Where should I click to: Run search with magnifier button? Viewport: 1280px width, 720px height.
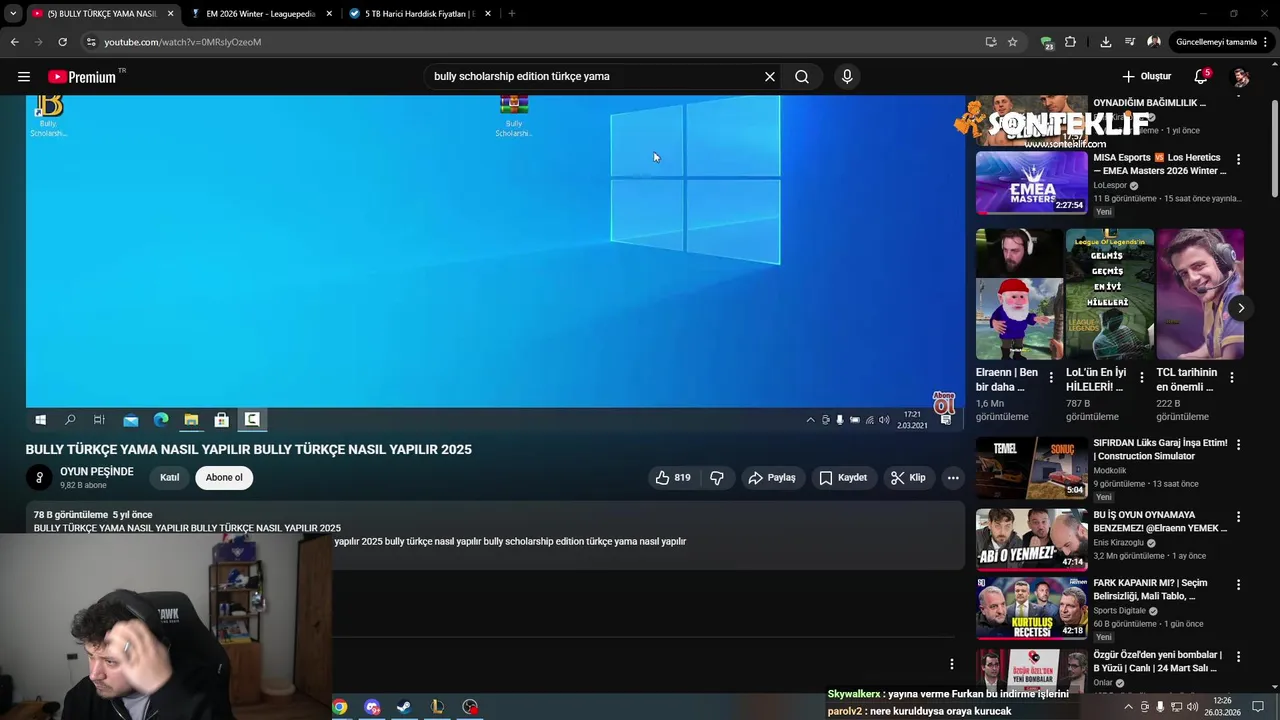click(802, 77)
